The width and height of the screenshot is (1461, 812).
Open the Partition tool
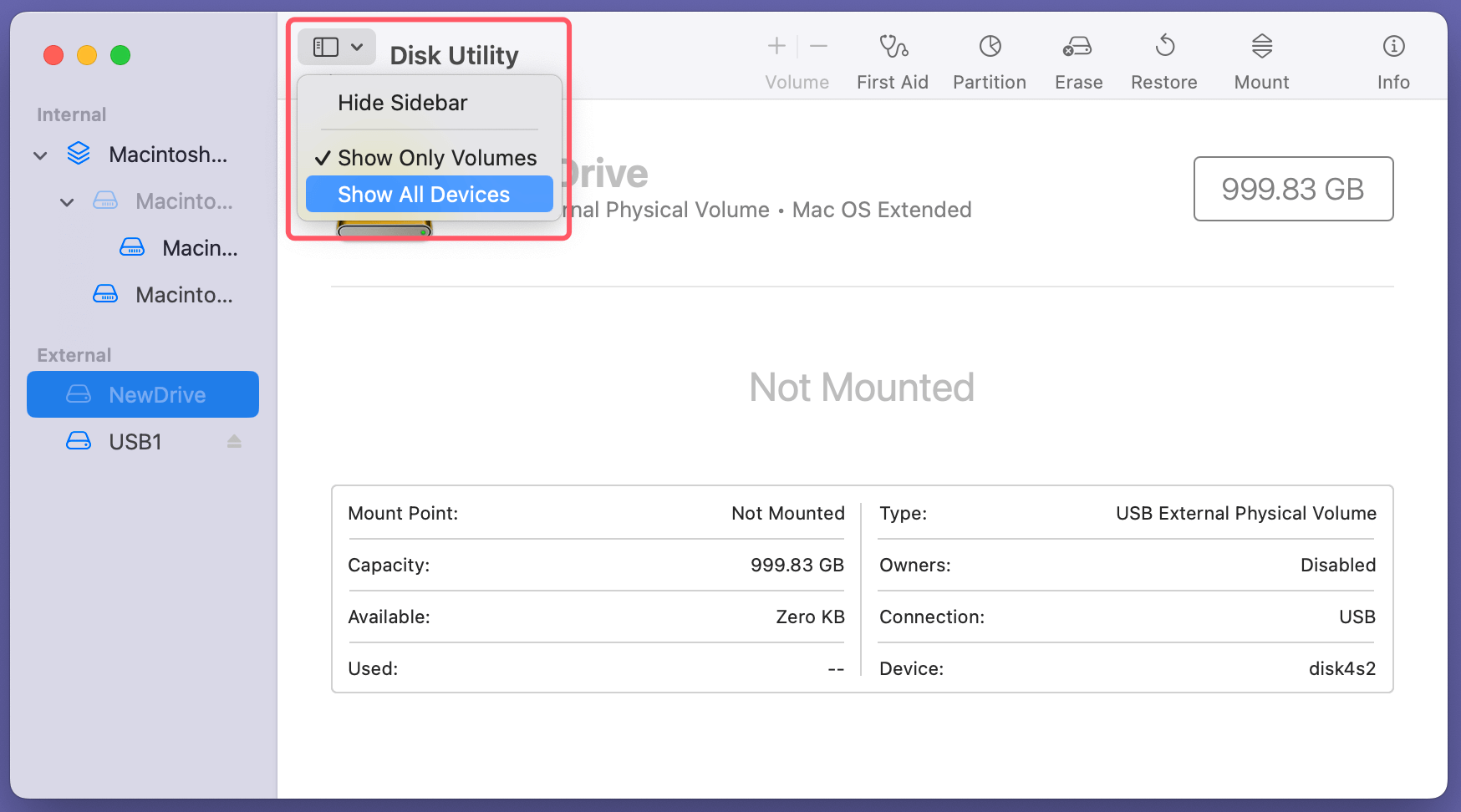[x=990, y=58]
